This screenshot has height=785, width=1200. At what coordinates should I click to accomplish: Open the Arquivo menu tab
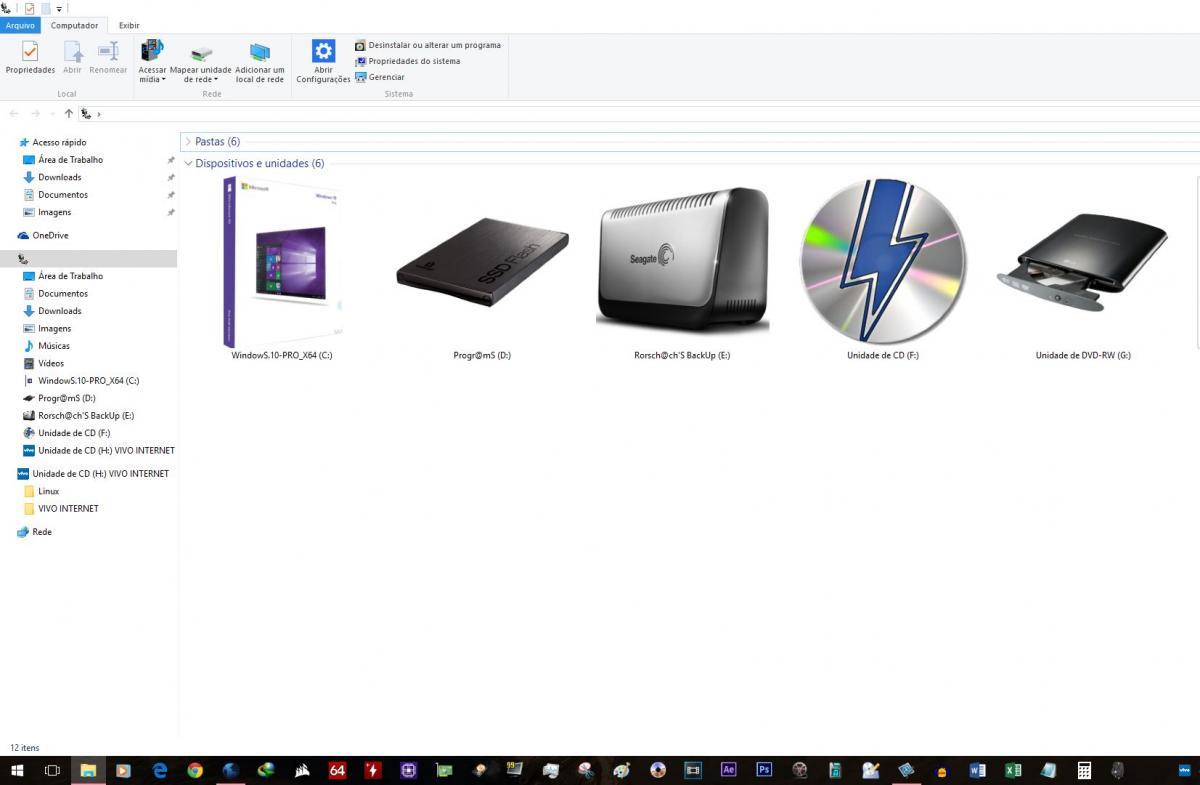point(20,25)
